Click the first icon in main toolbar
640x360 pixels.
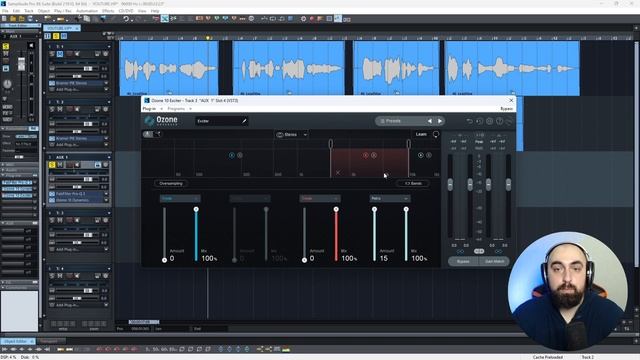4,19
